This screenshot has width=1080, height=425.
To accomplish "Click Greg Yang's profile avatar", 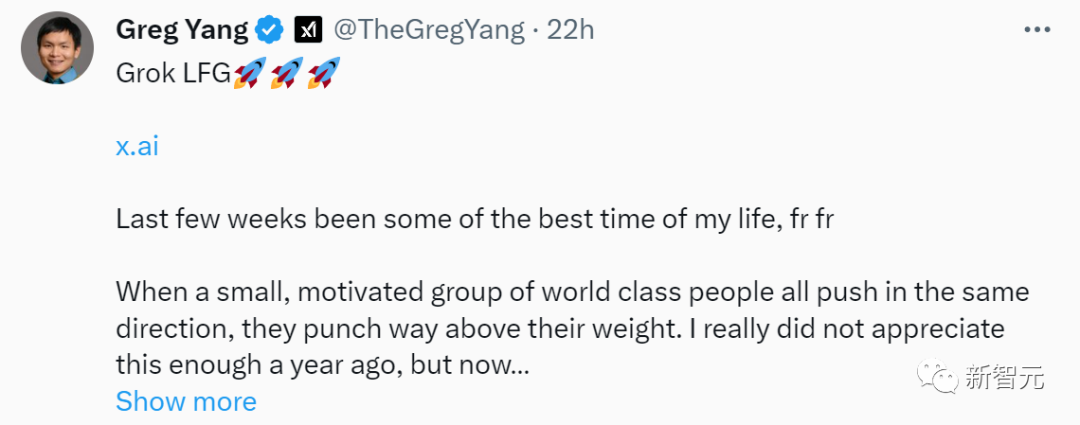I will click(x=57, y=48).
